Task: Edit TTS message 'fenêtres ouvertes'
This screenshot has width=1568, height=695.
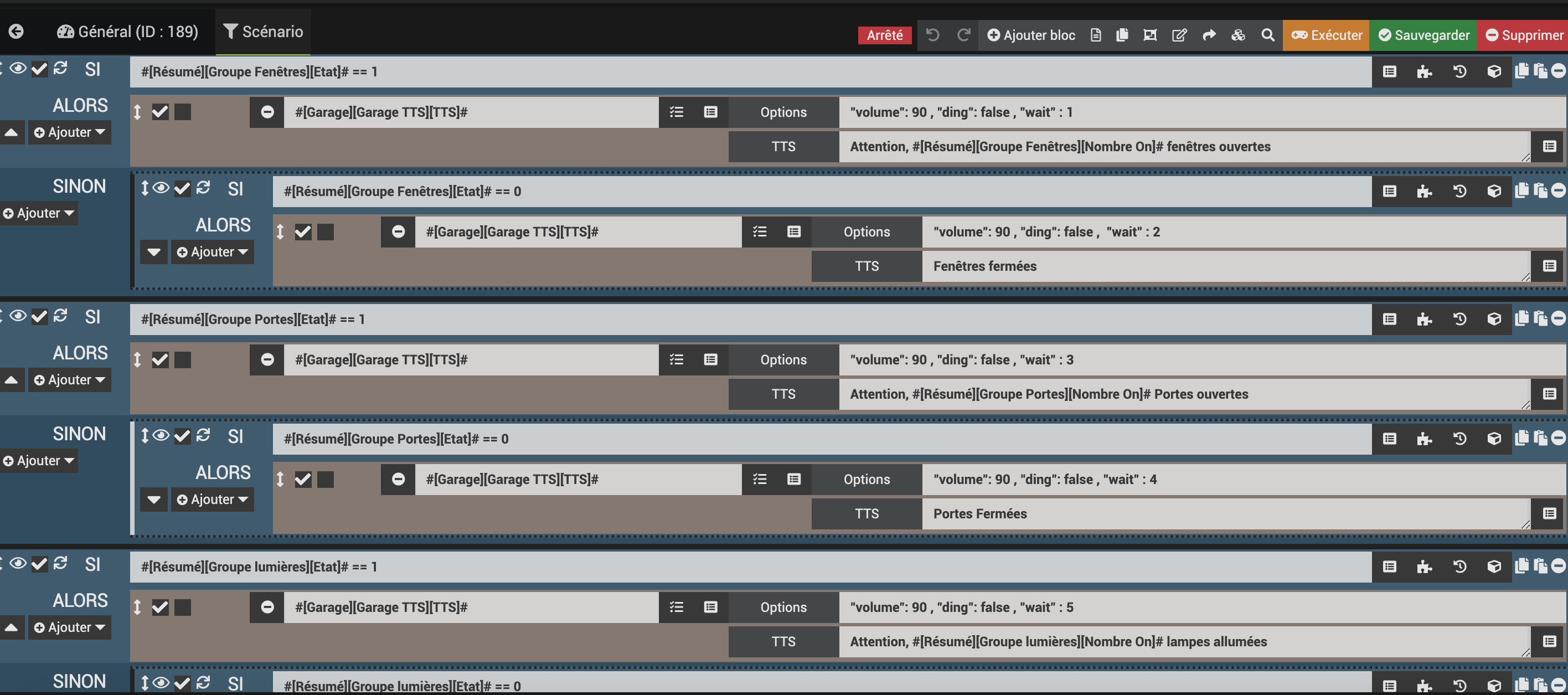Action: [1184, 147]
